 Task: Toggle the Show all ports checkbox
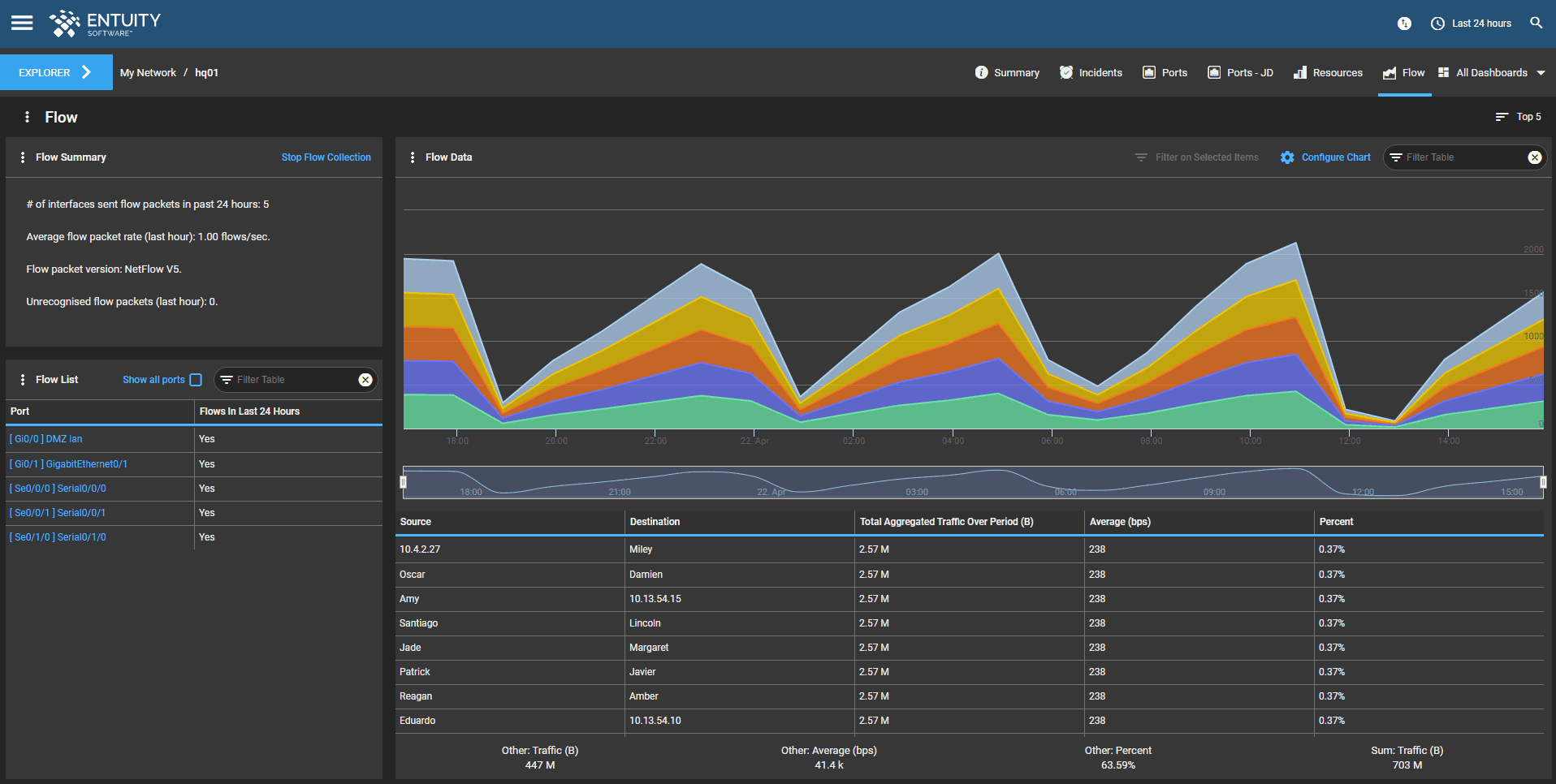point(196,380)
